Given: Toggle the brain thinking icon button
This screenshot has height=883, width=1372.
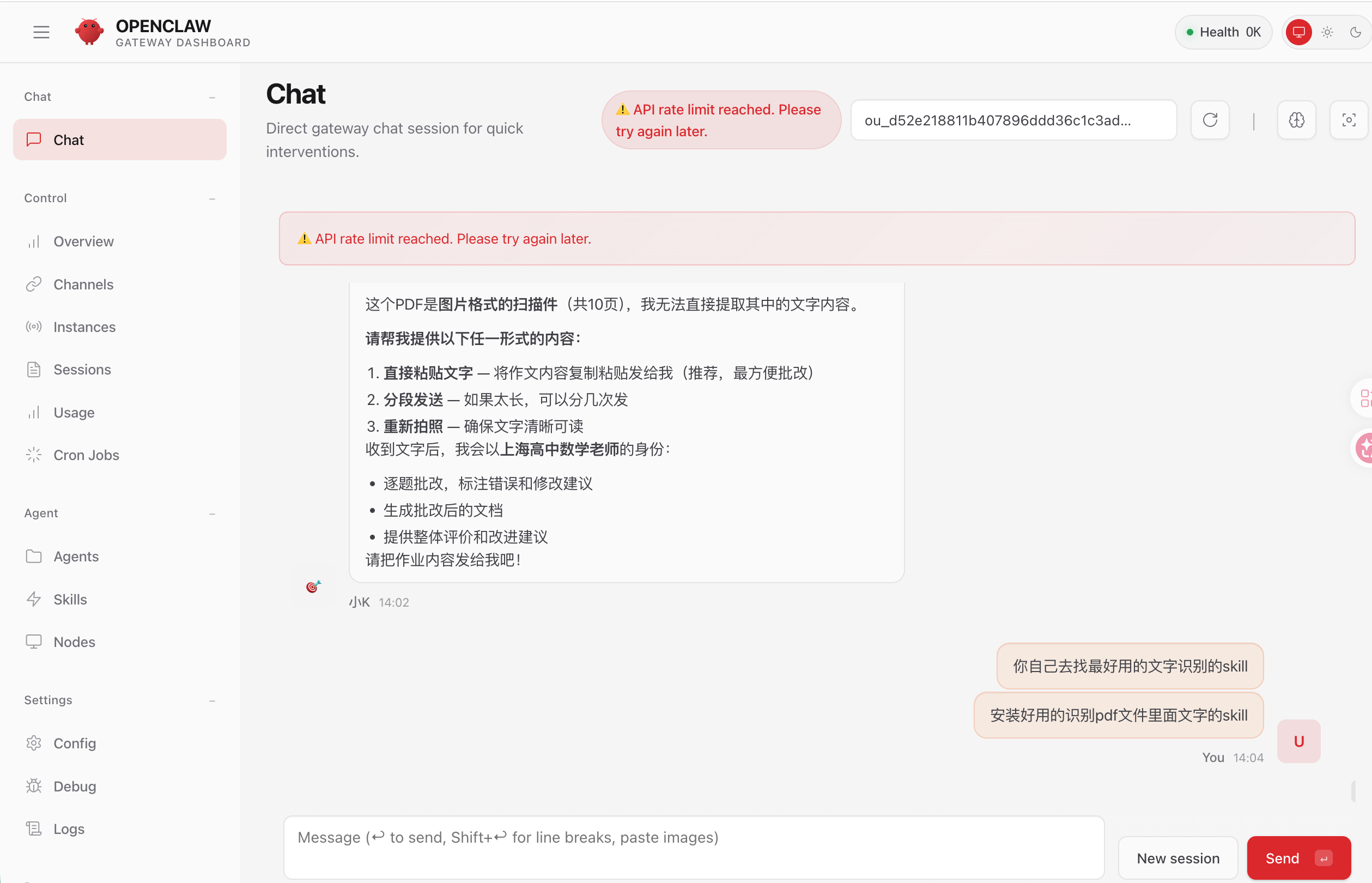Looking at the screenshot, I should coord(1296,120).
